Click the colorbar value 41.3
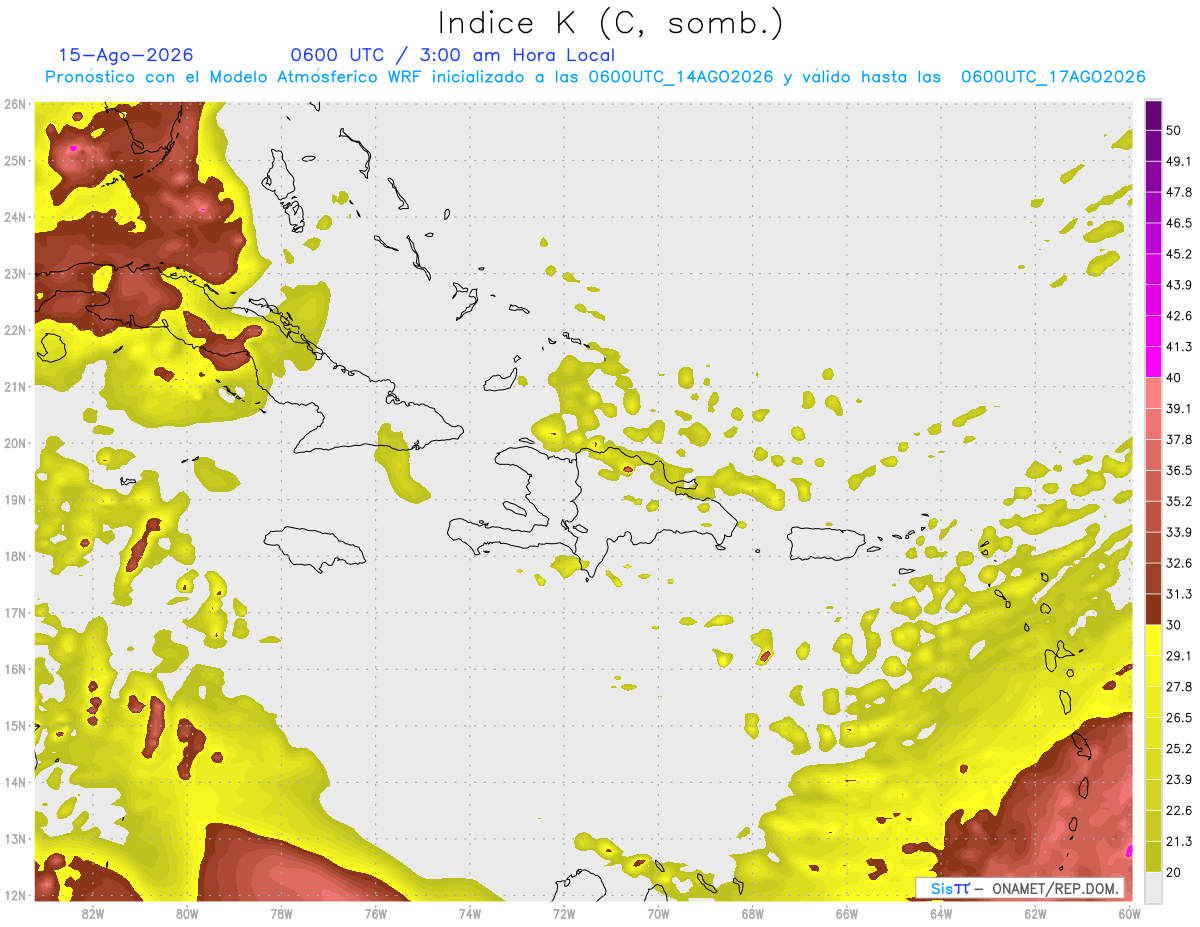Image resolution: width=1200 pixels, height=927 pixels. click(x=1179, y=347)
